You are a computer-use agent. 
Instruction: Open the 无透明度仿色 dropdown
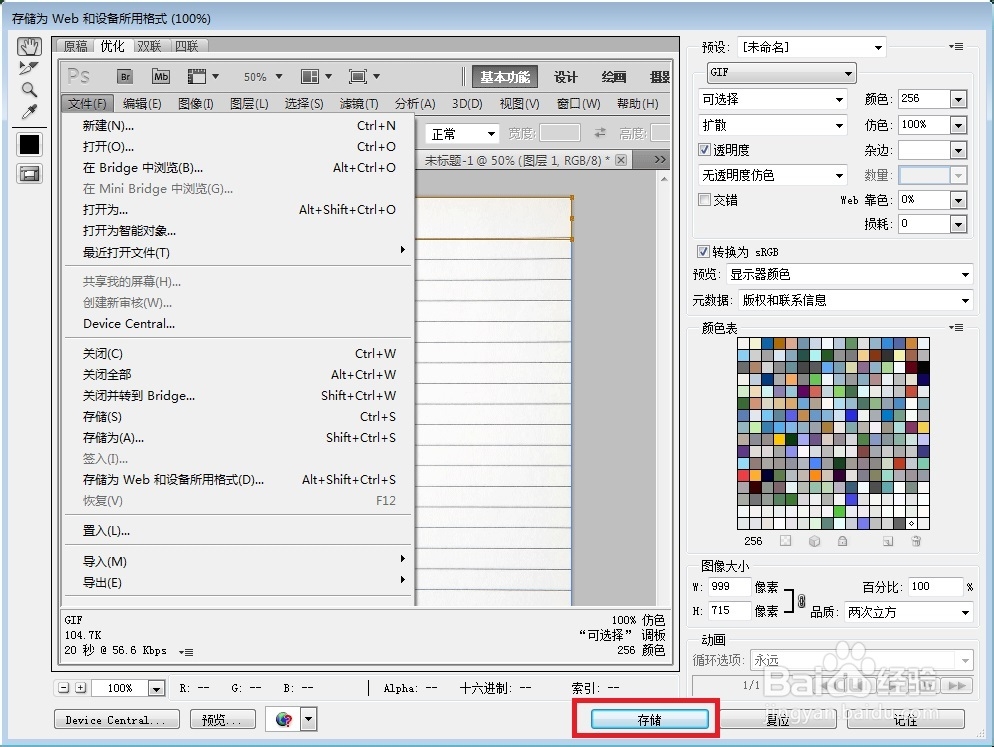pos(772,175)
